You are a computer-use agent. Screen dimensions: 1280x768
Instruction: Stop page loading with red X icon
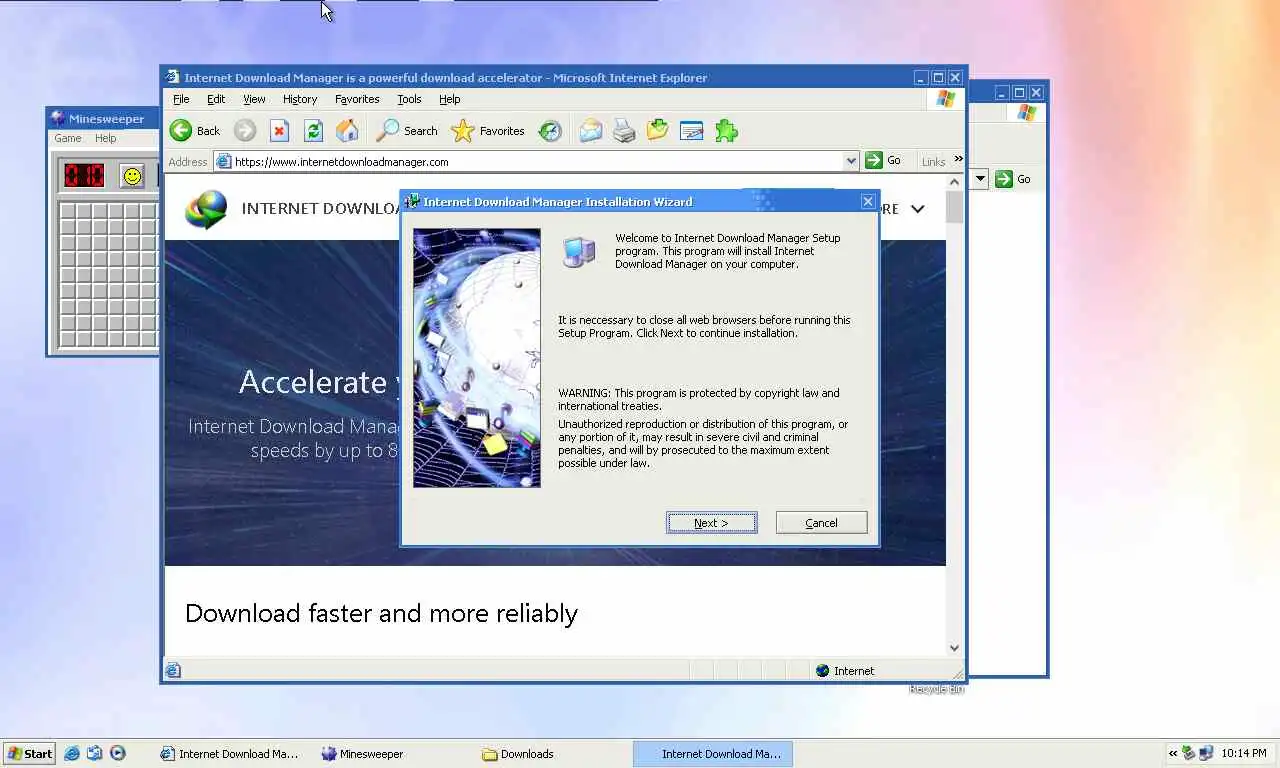click(279, 131)
